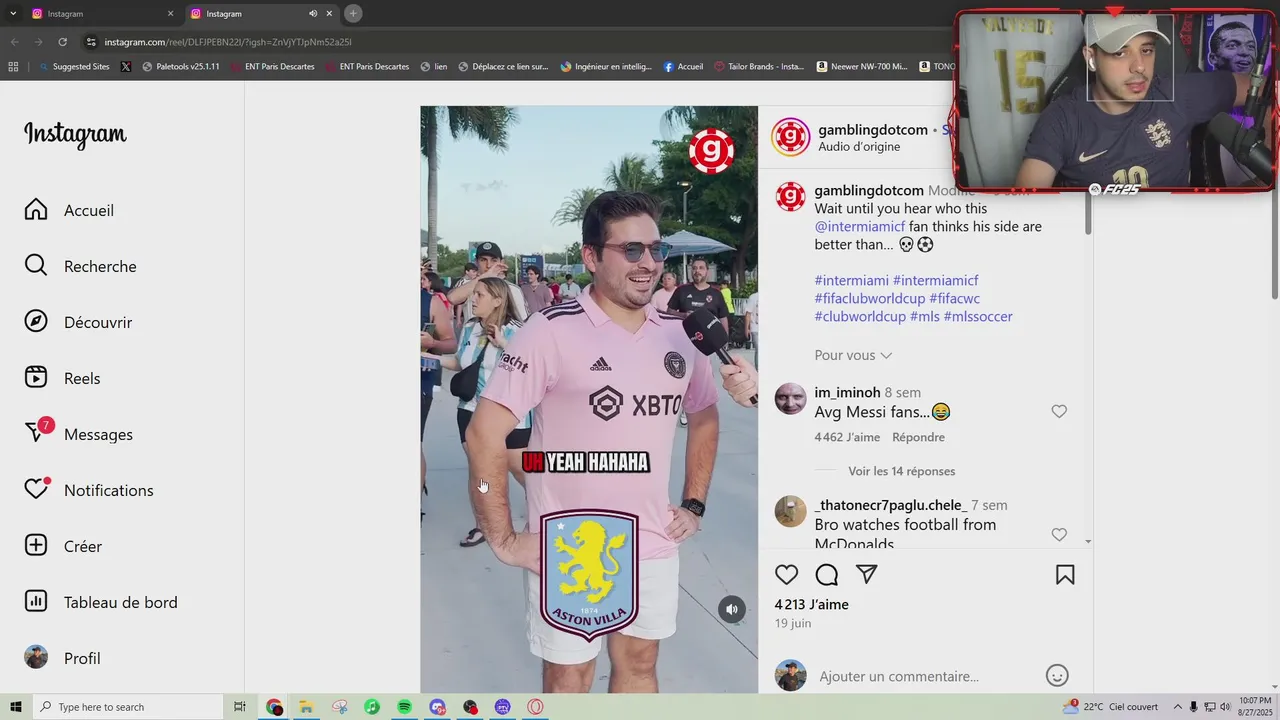The image size is (1280, 720).
Task: Open Accueil home in Instagram sidebar
Action: 69,210
